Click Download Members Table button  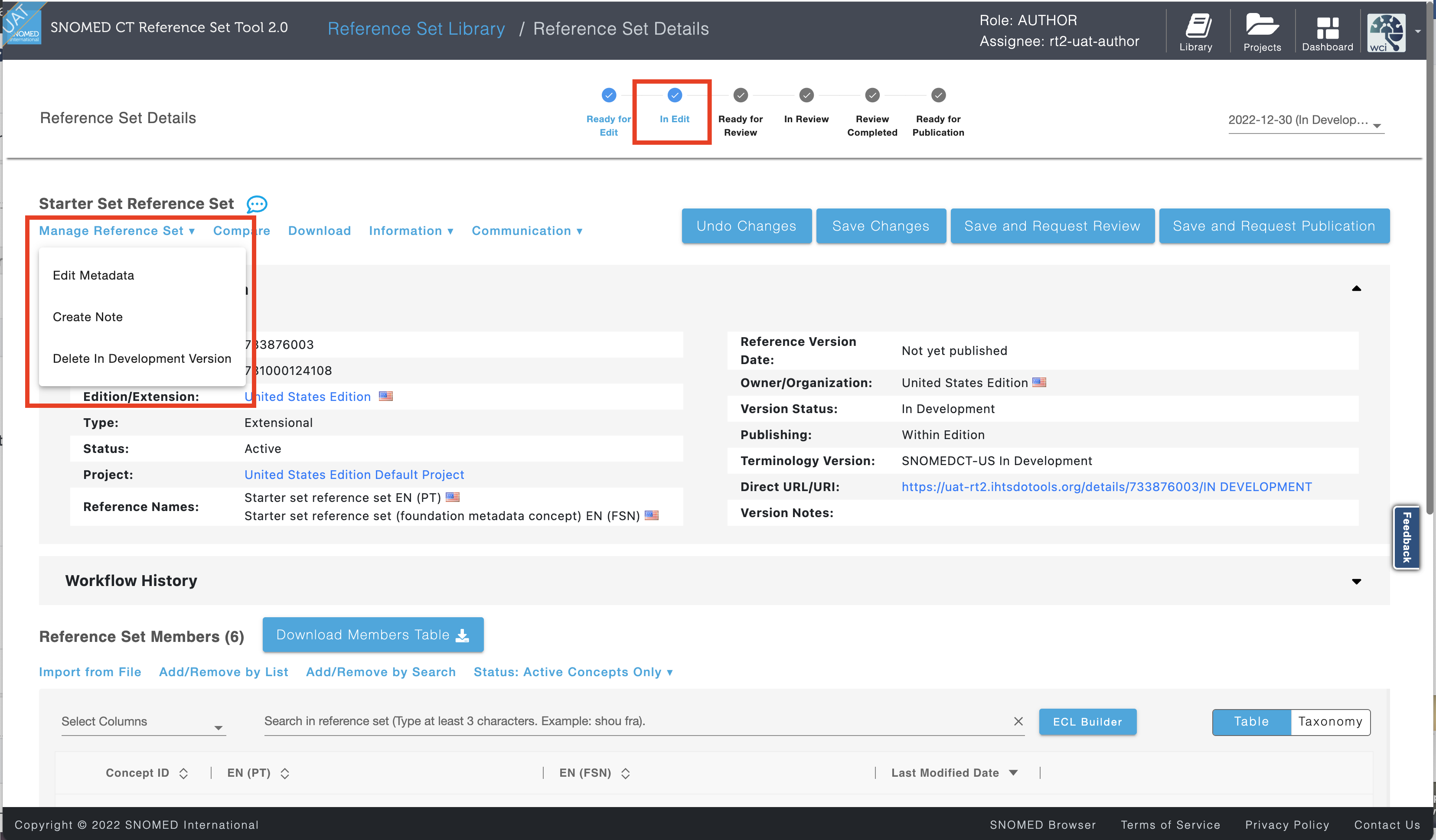tap(373, 635)
